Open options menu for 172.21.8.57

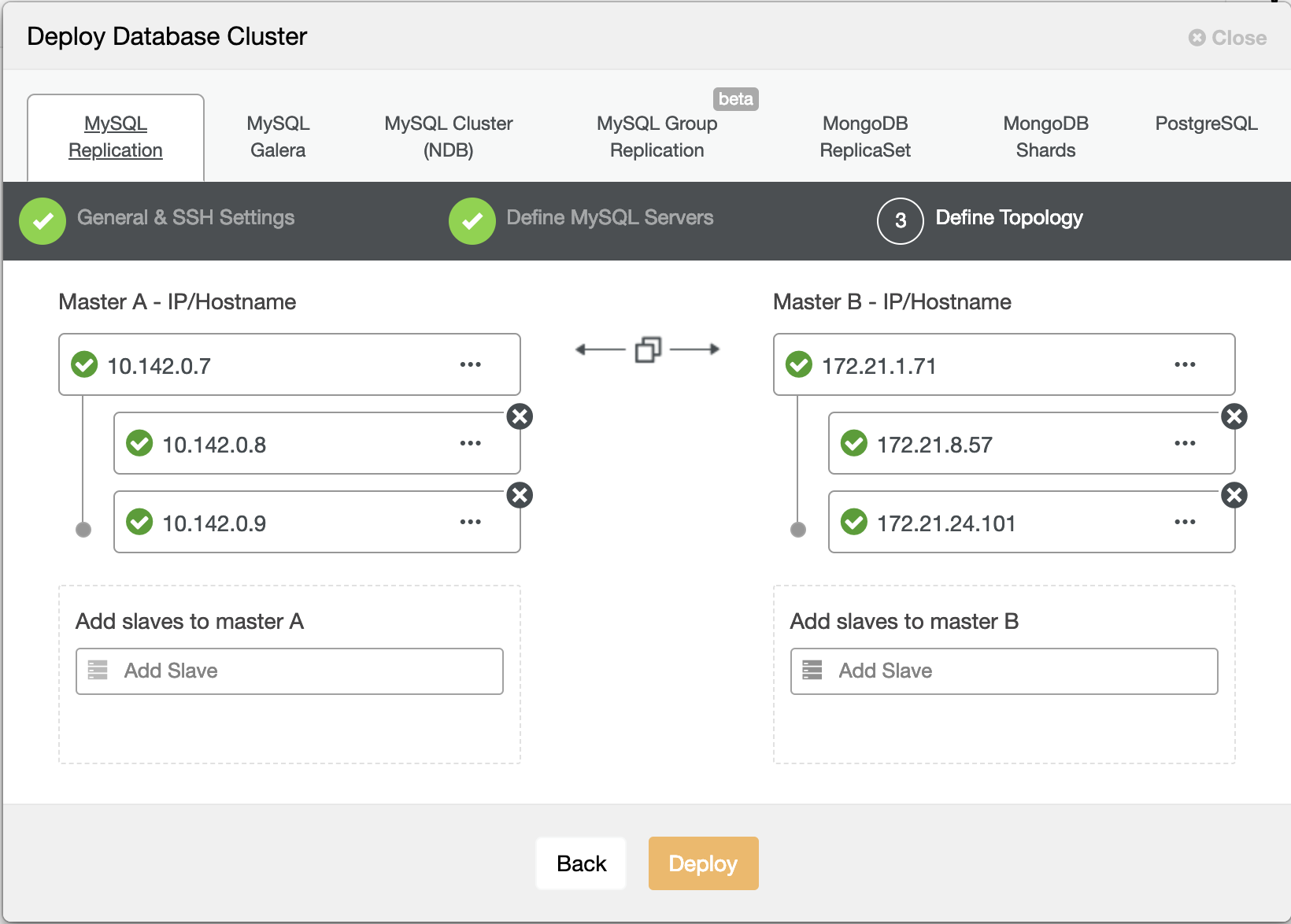(1185, 443)
